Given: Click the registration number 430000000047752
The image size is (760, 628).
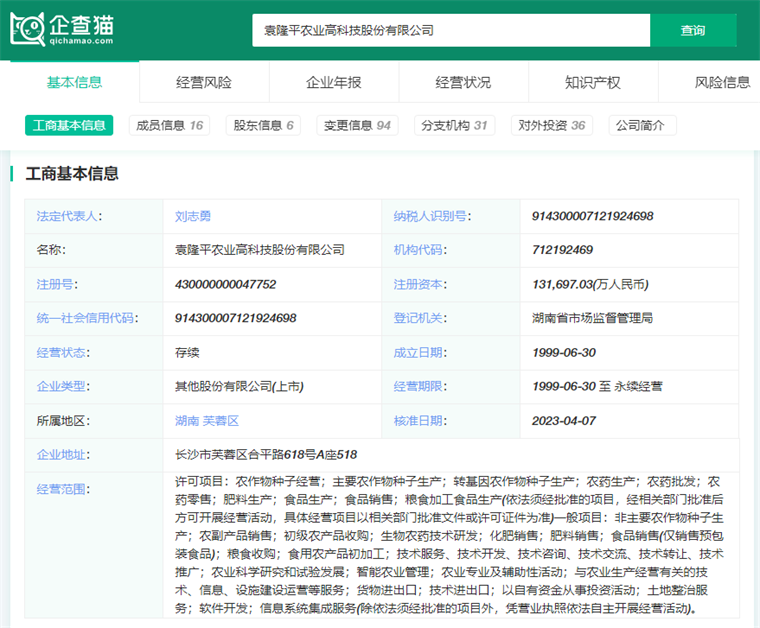Looking at the screenshot, I should [225, 284].
